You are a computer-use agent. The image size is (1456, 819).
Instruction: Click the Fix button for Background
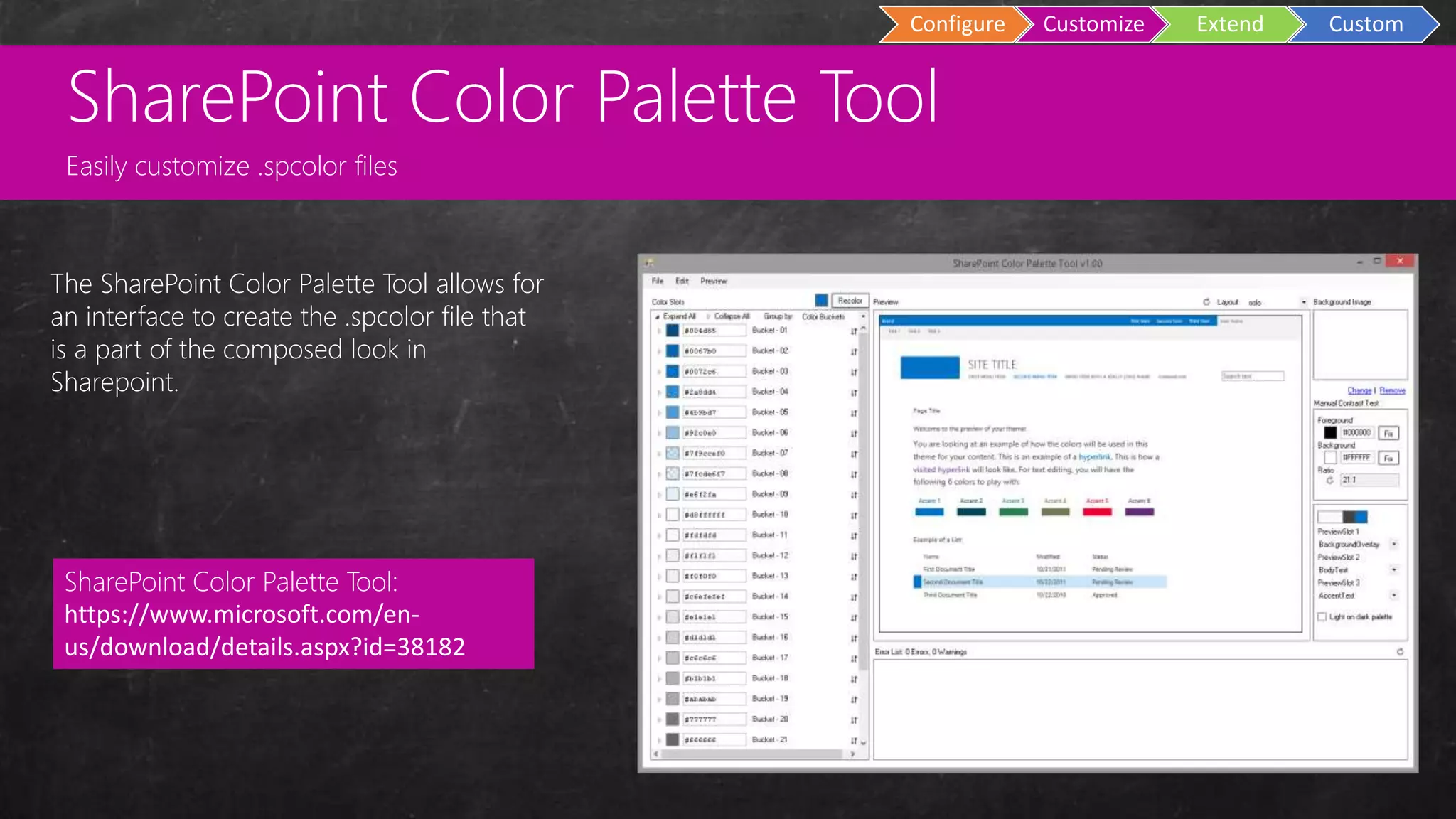1388,458
